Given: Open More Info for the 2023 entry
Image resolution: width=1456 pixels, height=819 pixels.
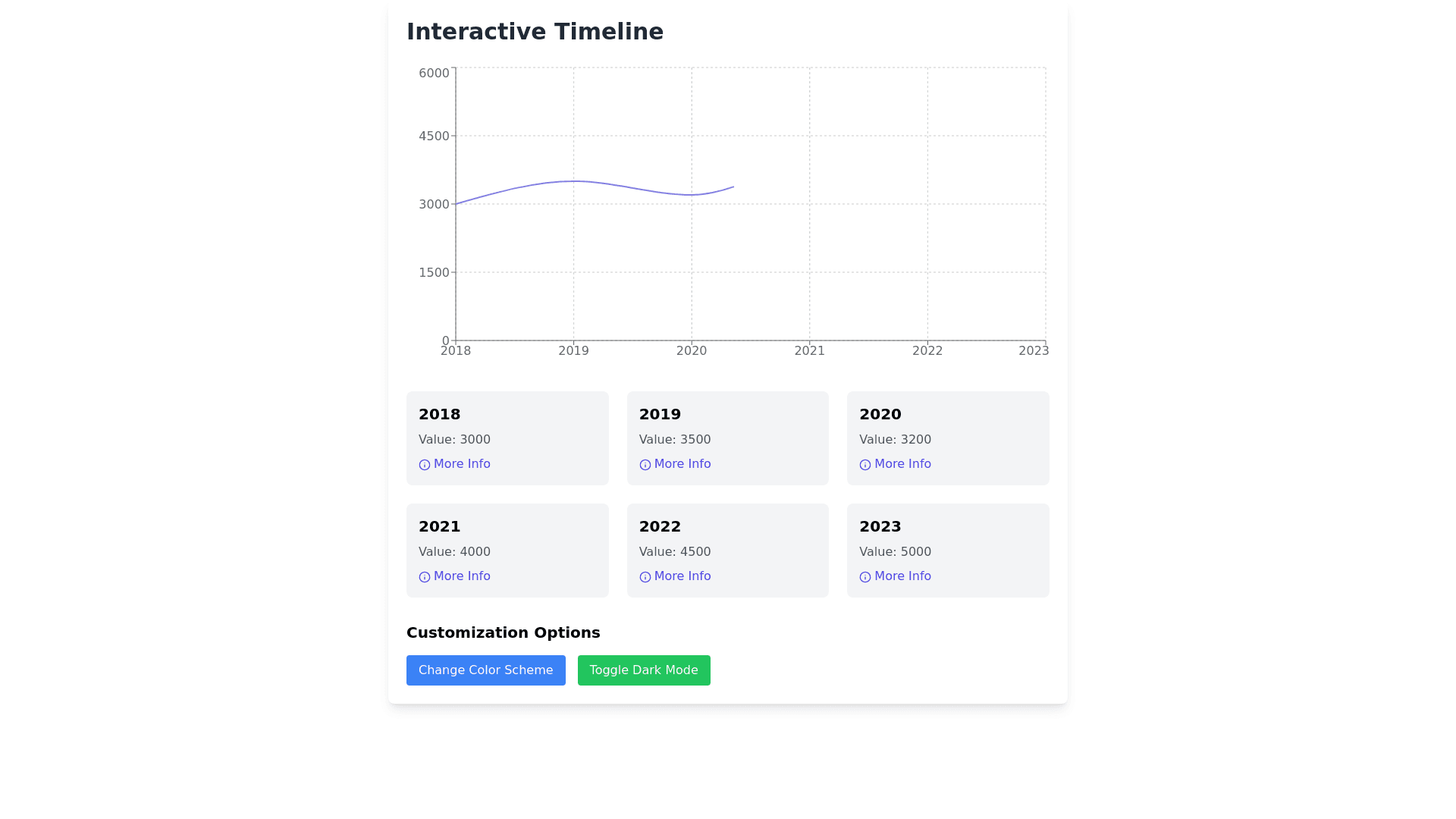Looking at the screenshot, I should tap(902, 576).
